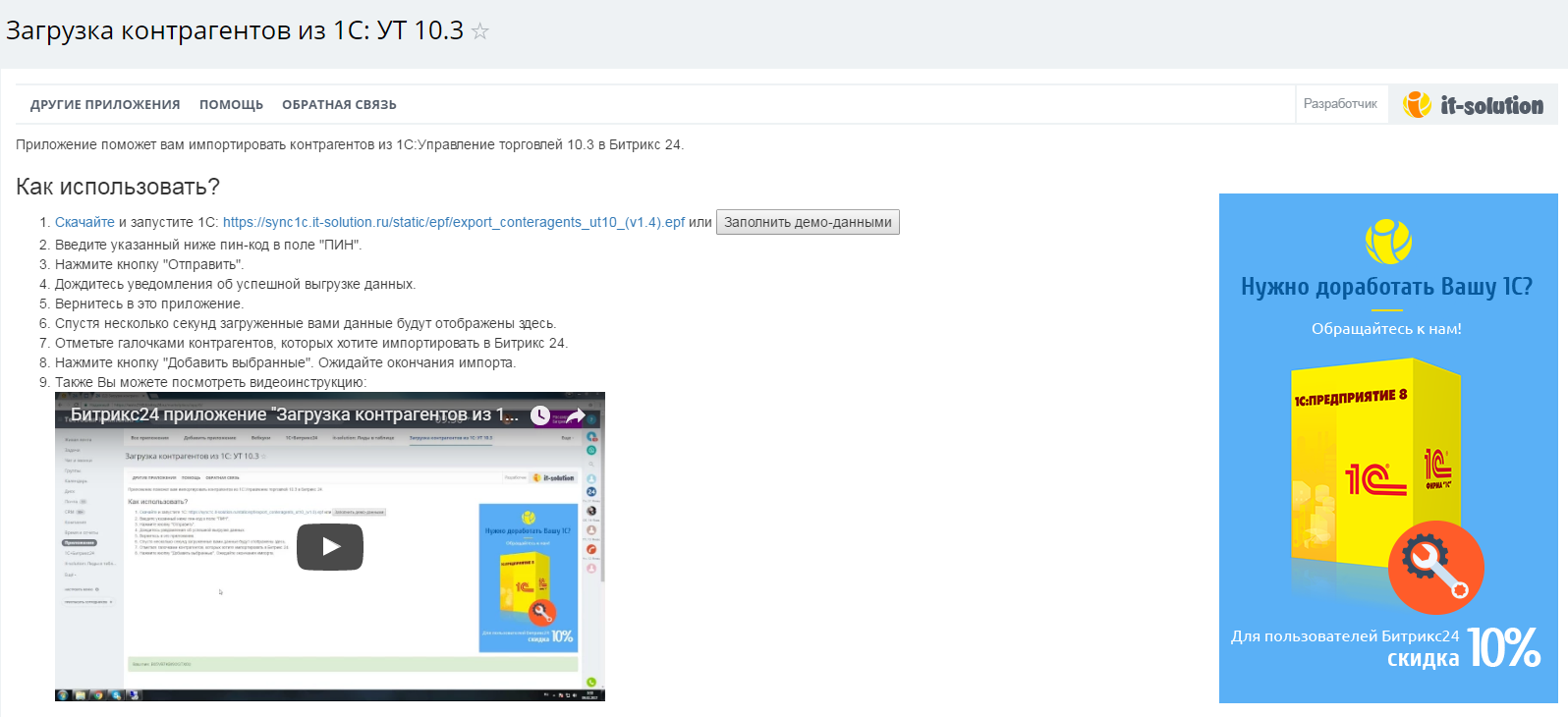Click the Watch later clock icon on video
Screen dimensions: 1568x717
pos(540,415)
